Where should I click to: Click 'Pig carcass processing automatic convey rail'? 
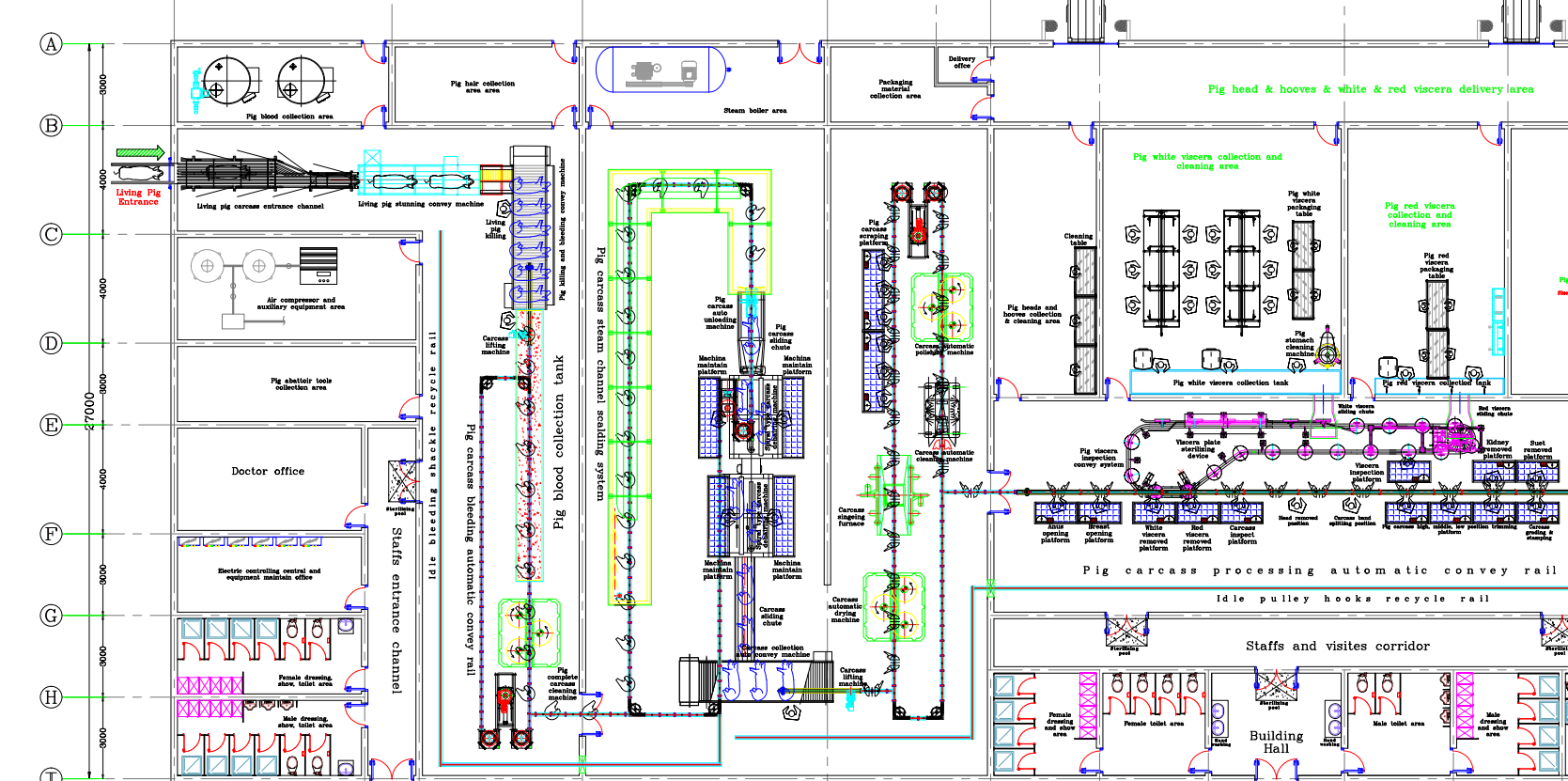click(x=1320, y=570)
